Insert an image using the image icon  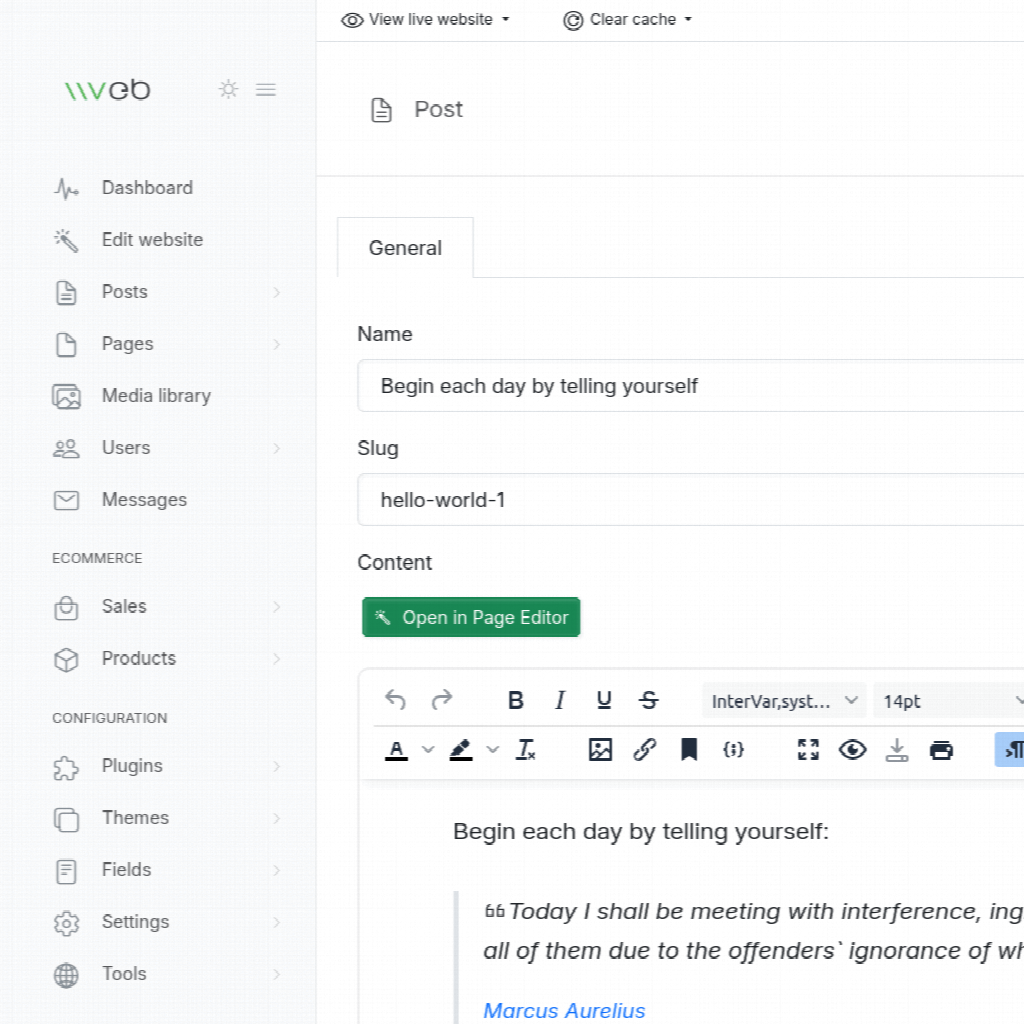600,750
